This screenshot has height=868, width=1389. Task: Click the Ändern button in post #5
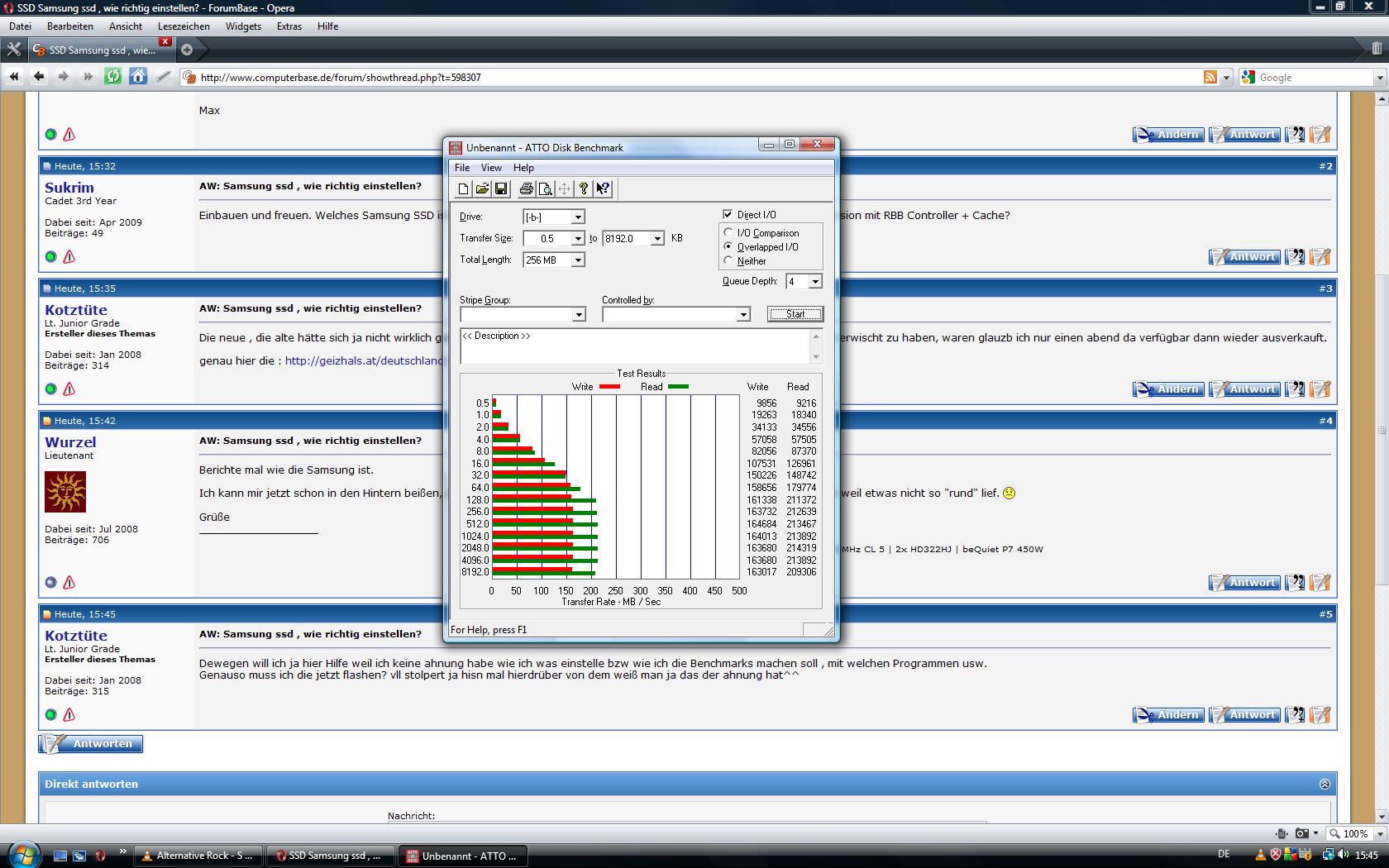click(1169, 715)
